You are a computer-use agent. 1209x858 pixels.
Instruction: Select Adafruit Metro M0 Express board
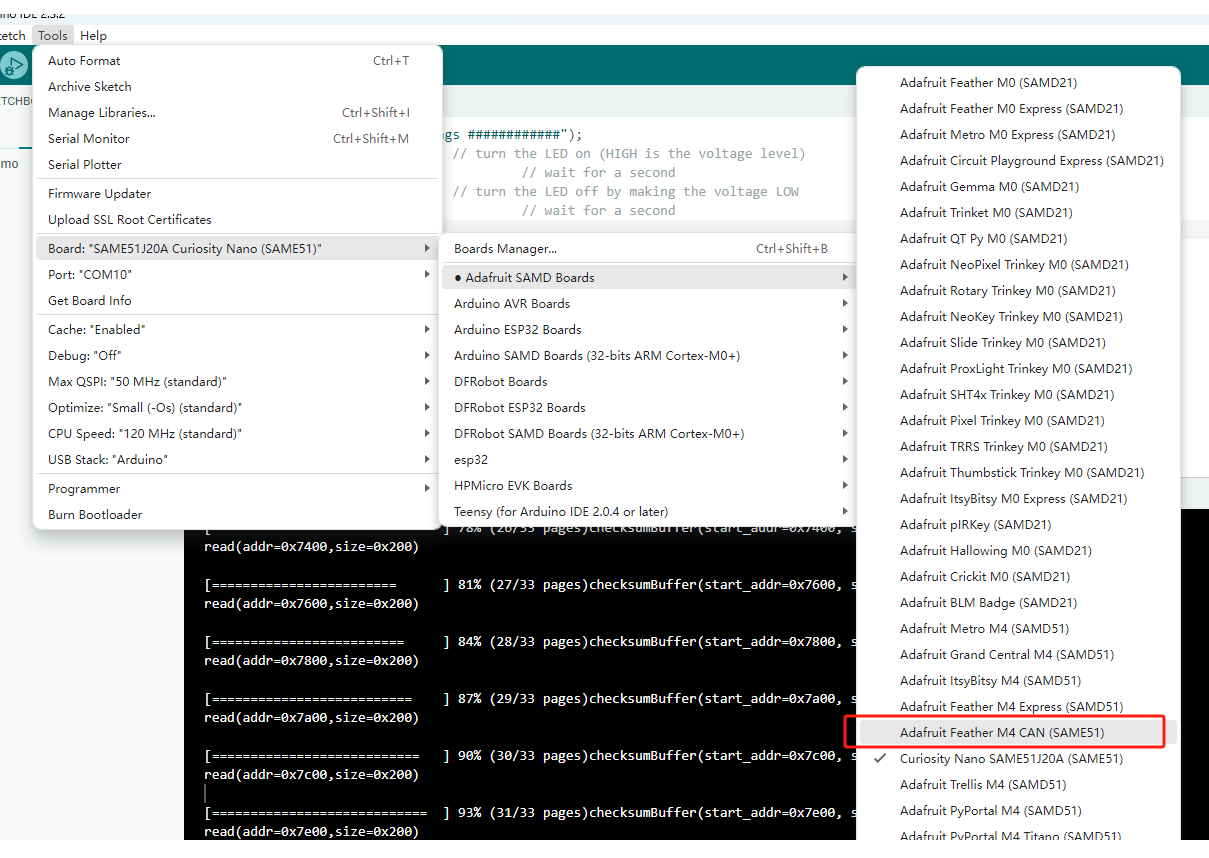click(1018, 135)
